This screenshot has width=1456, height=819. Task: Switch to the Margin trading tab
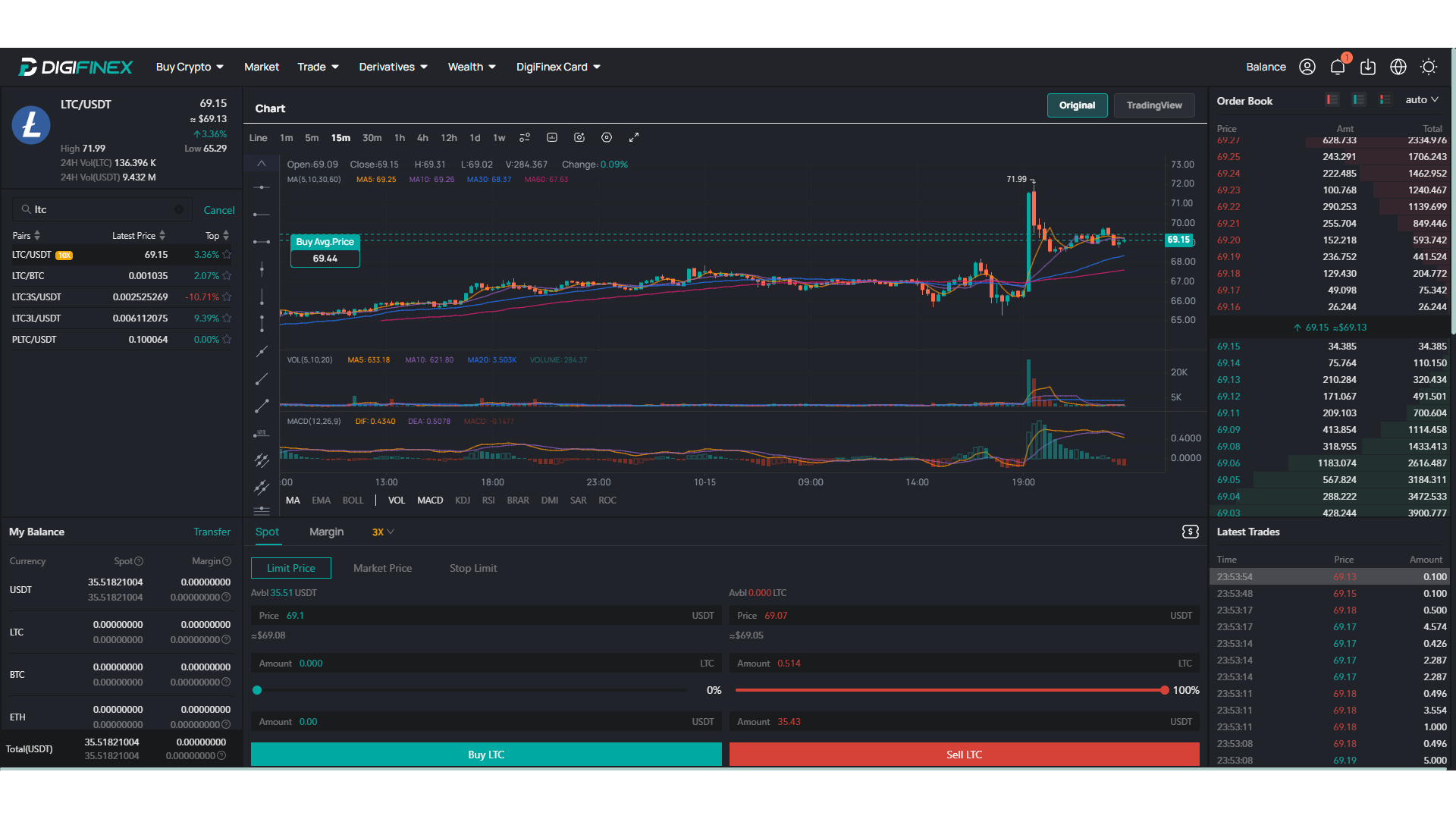pos(327,532)
